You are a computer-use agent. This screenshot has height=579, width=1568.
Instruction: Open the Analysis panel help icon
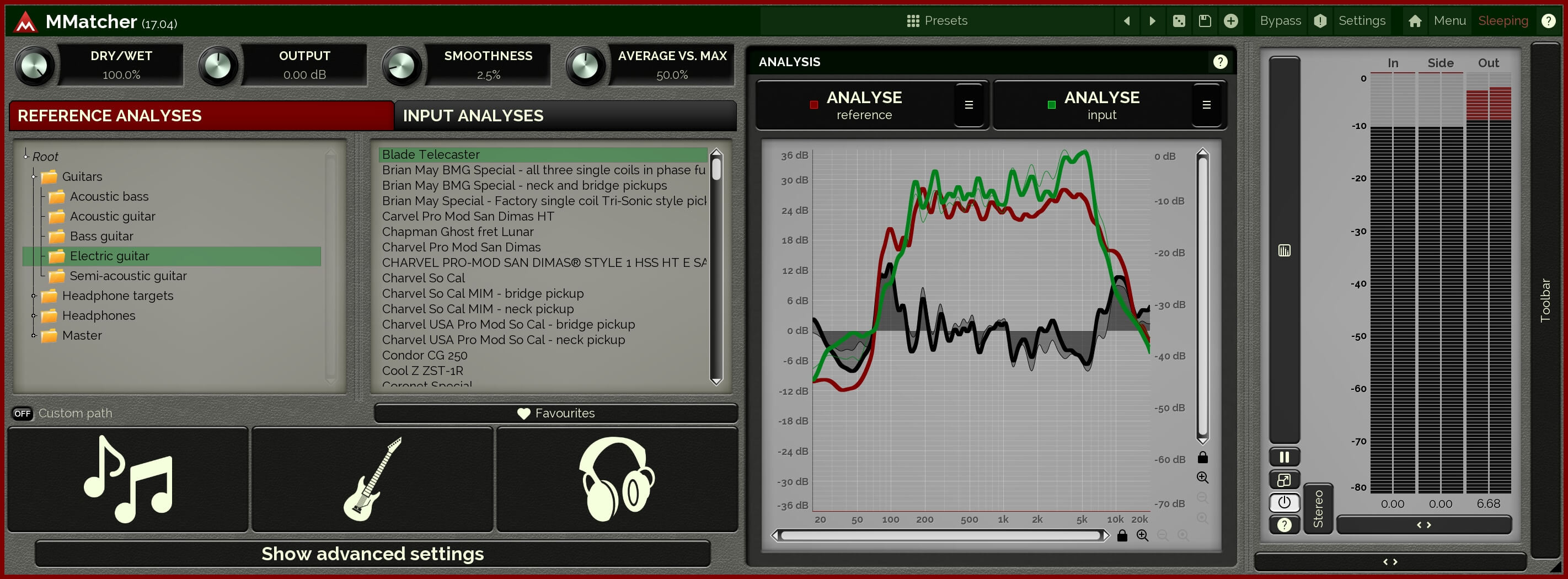1220,62
